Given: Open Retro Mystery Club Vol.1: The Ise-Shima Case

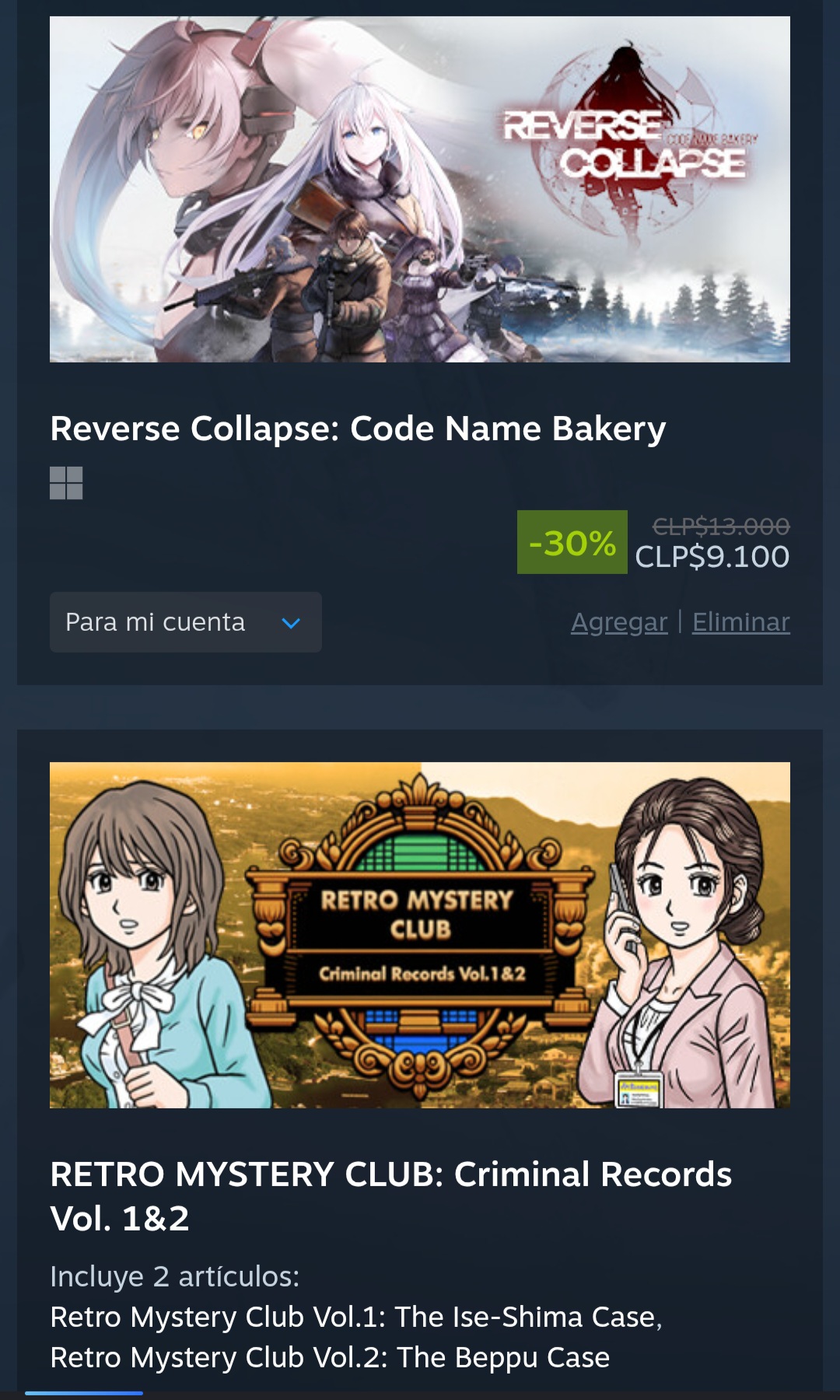Looking at the screenshot, I should tap(355, 1317).
